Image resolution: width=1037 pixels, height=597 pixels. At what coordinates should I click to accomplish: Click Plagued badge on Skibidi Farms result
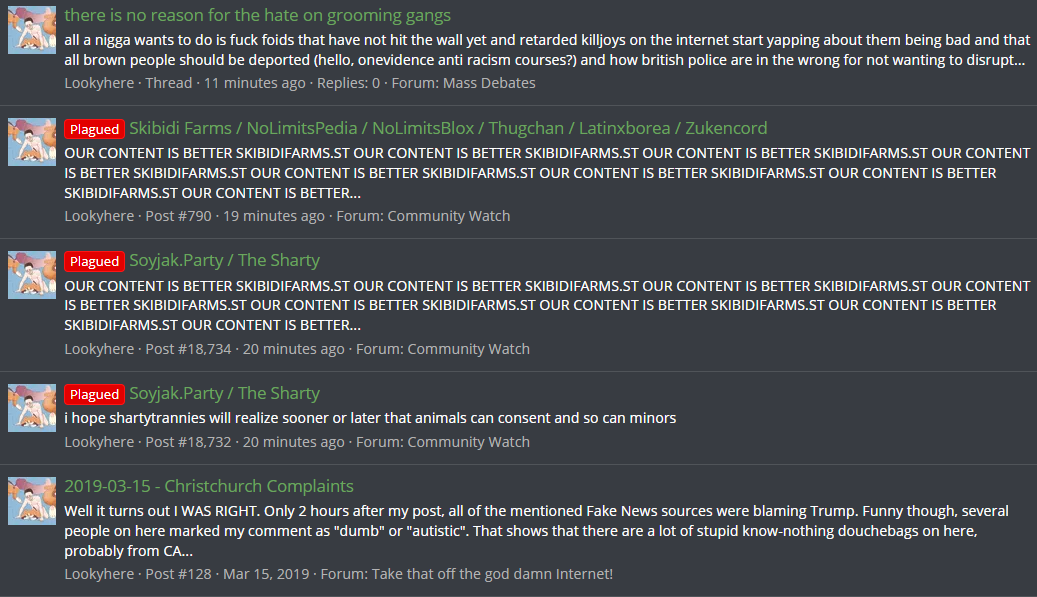tap(95, 129)
